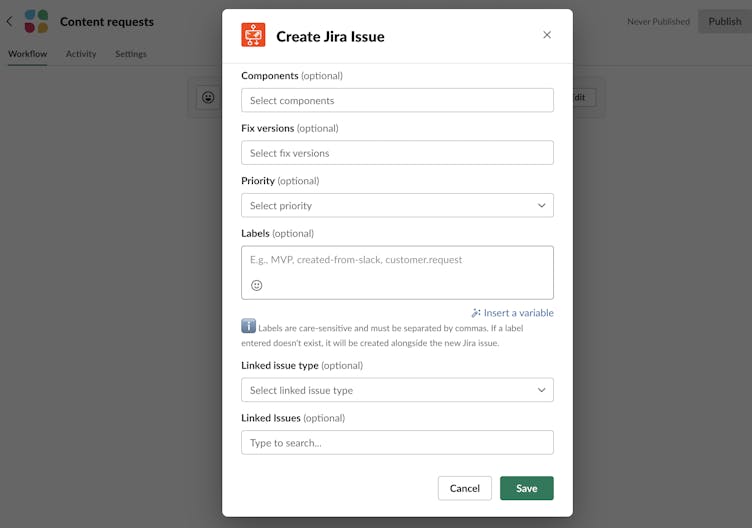Expand priority list via chevron arrow

541,205
